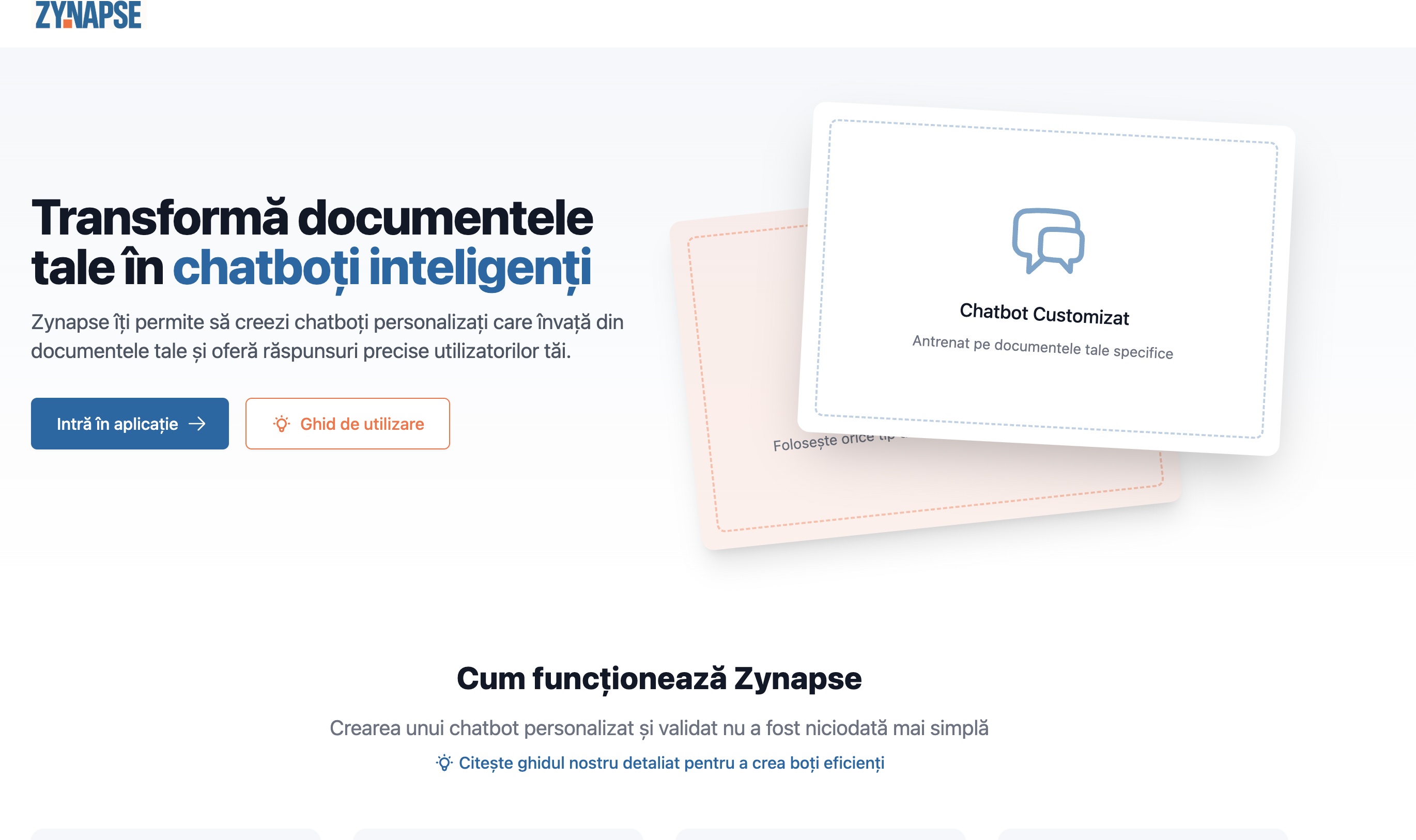Screen dimensions: 1416x840
Task: Click the Chatbot Customizat card title
Action: pyautogui.click(x=1044, y=314)
